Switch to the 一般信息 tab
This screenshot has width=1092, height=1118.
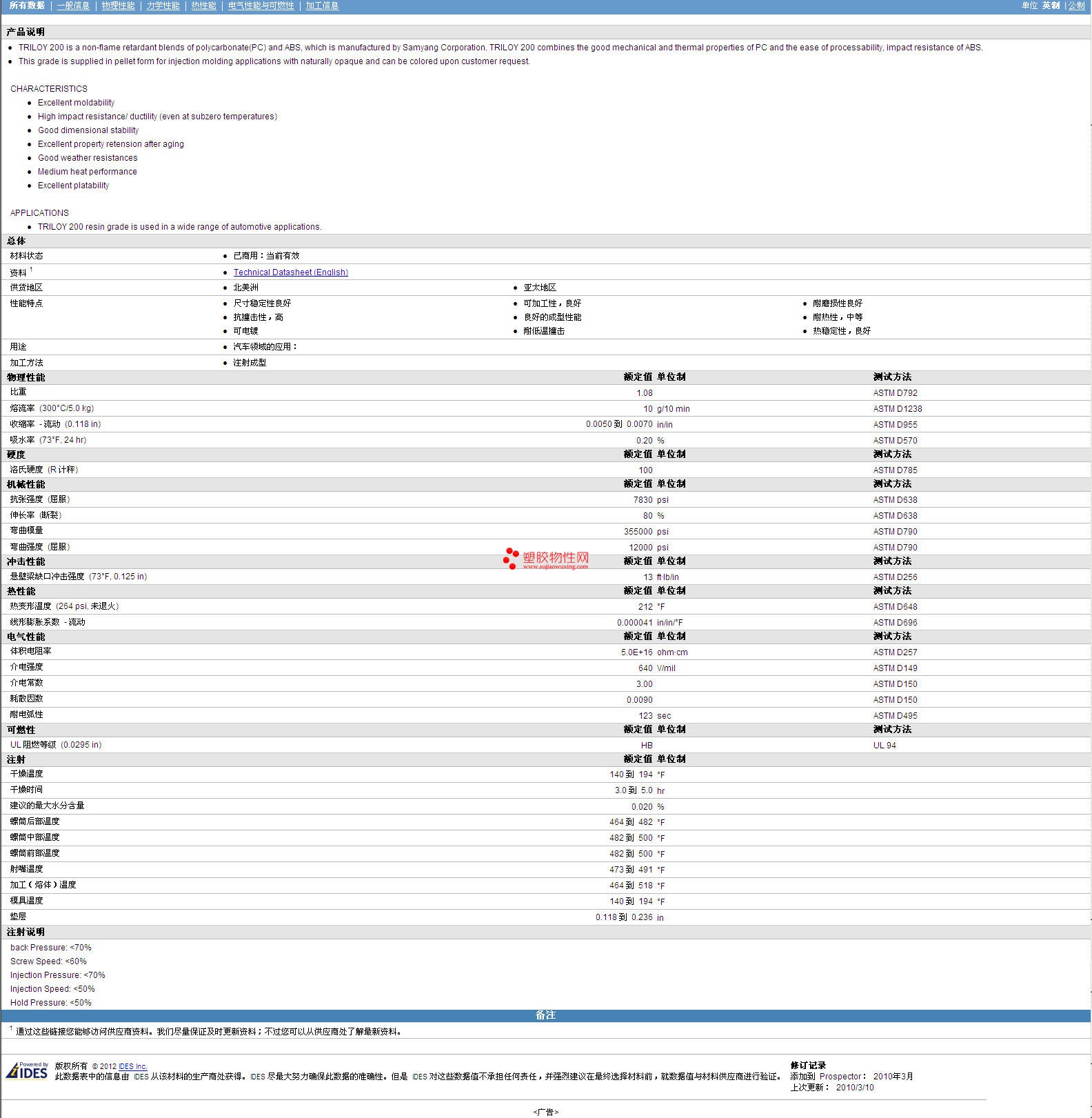(x=73, y=6)
